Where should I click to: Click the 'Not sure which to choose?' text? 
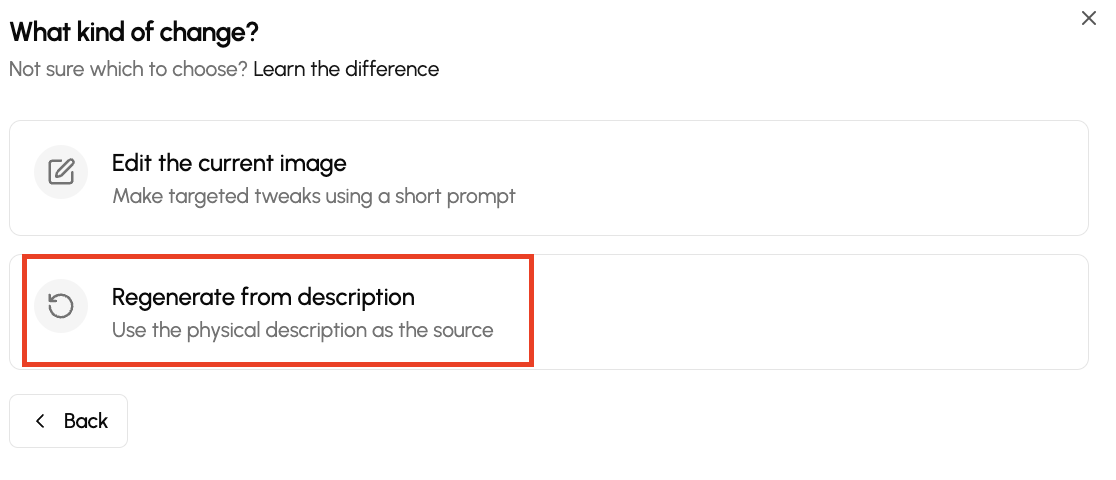pyautogui.click(x=128, y=69)
